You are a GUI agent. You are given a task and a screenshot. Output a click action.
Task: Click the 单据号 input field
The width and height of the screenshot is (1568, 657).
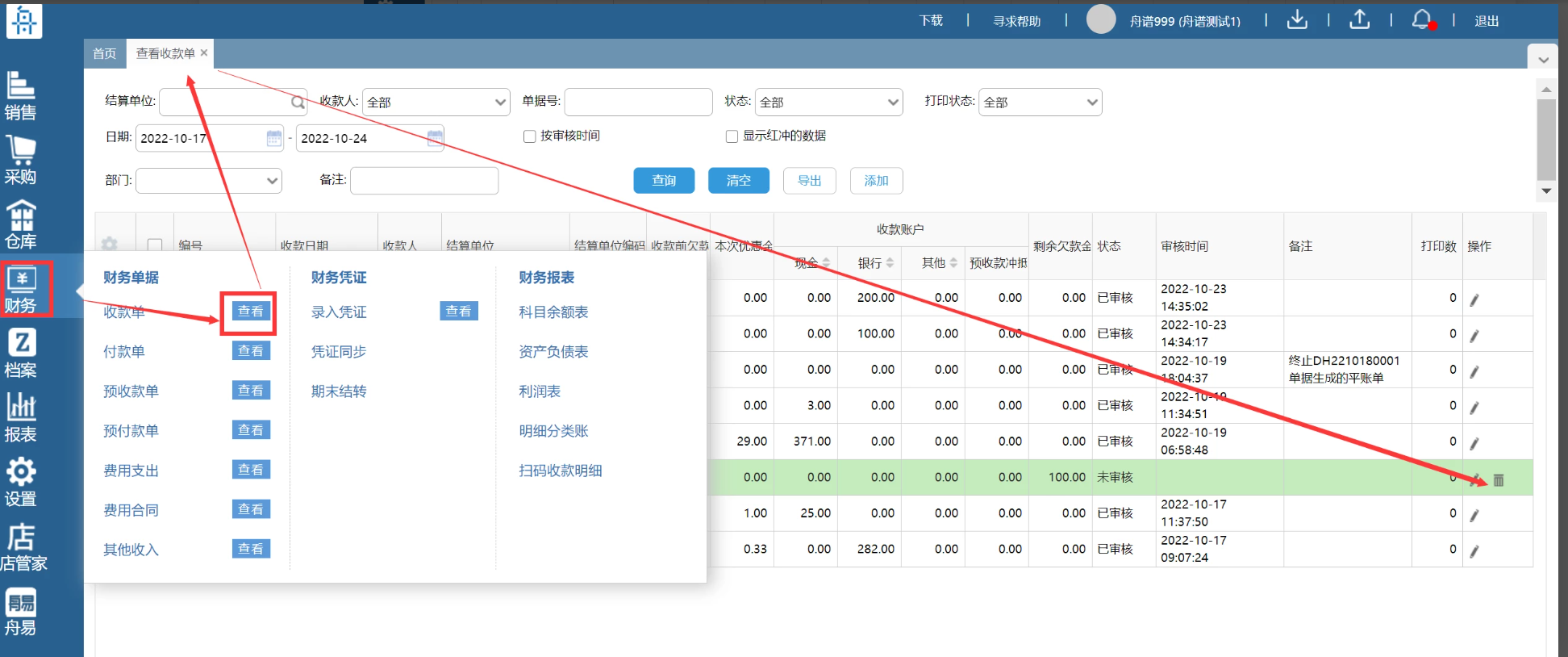[x=638, y=103]
